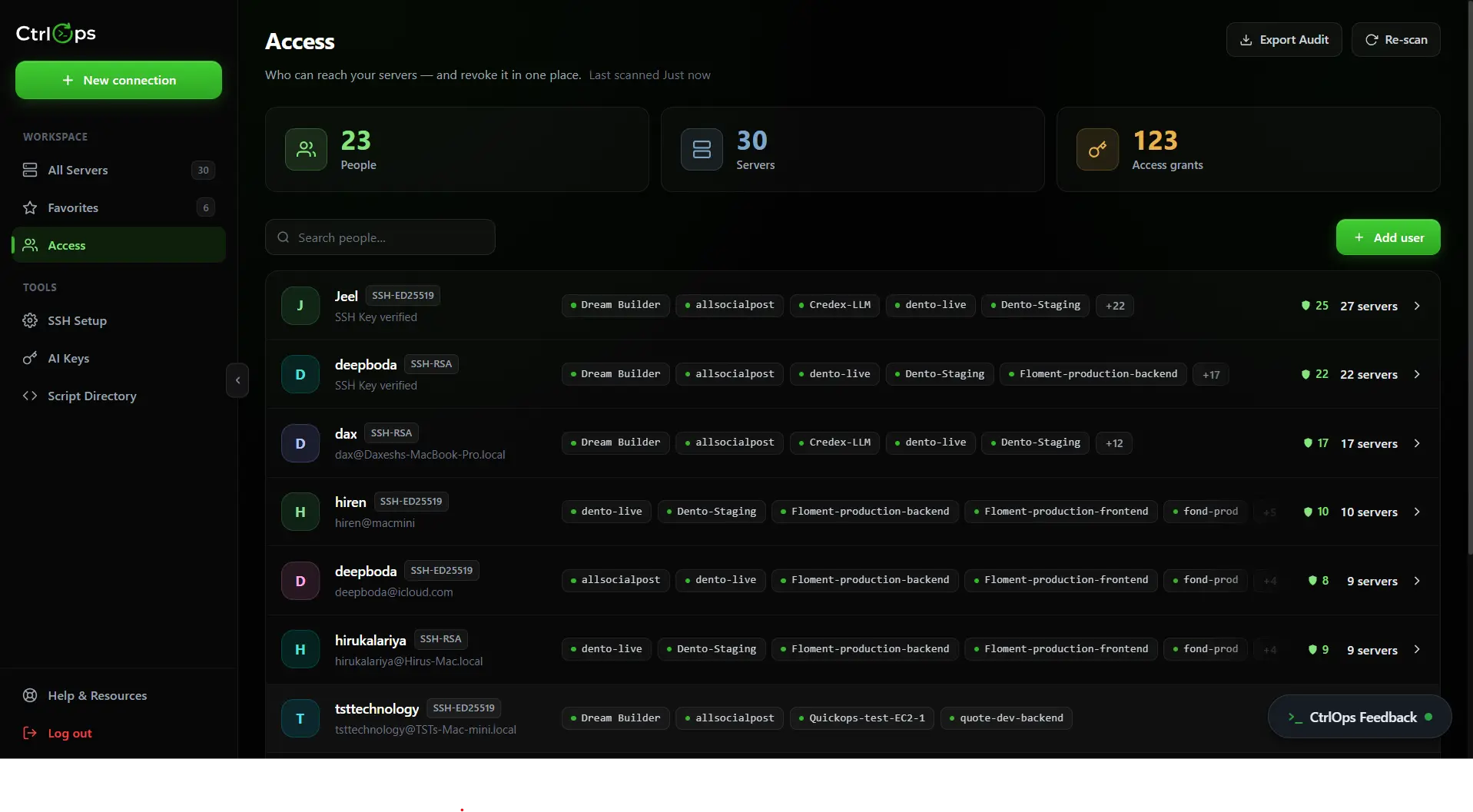Click the avatar of deepboda SSH-RSA user

point(300,374)
